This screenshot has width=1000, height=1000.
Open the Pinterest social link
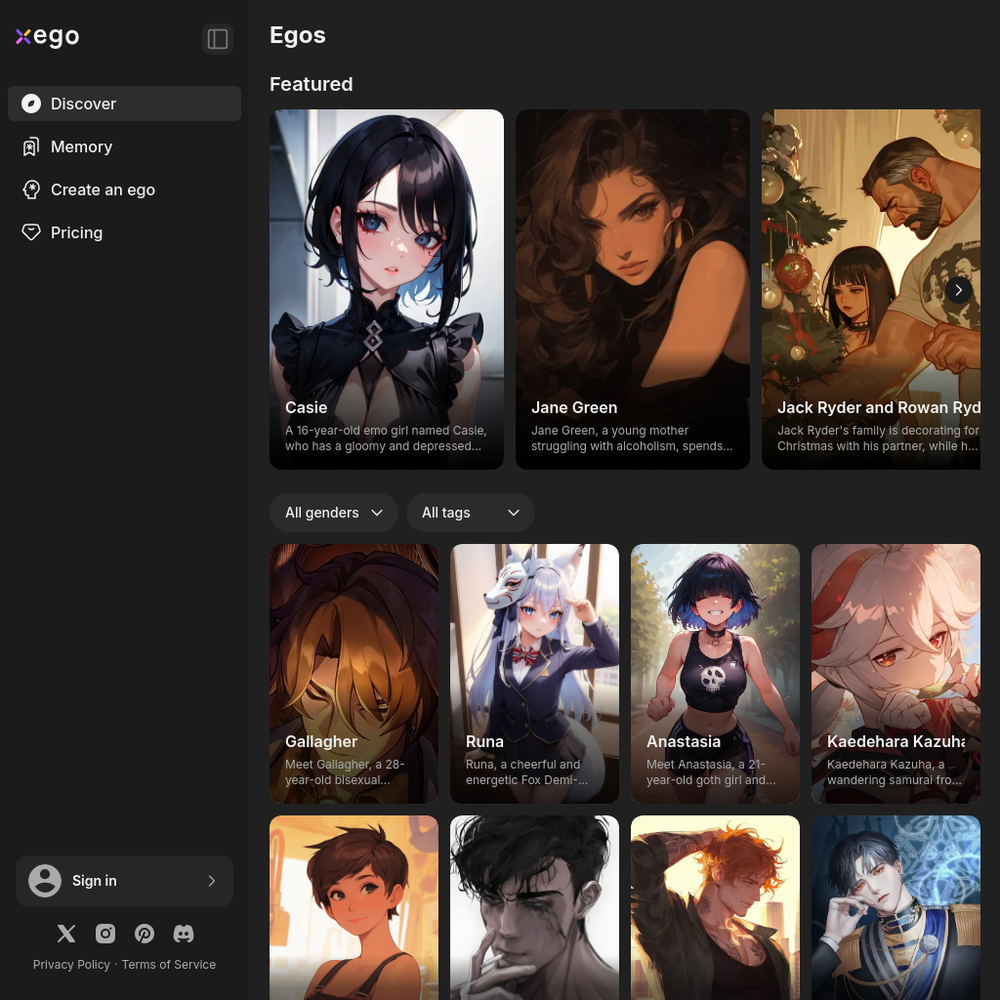pyautogui.click(x=144, y=934)
